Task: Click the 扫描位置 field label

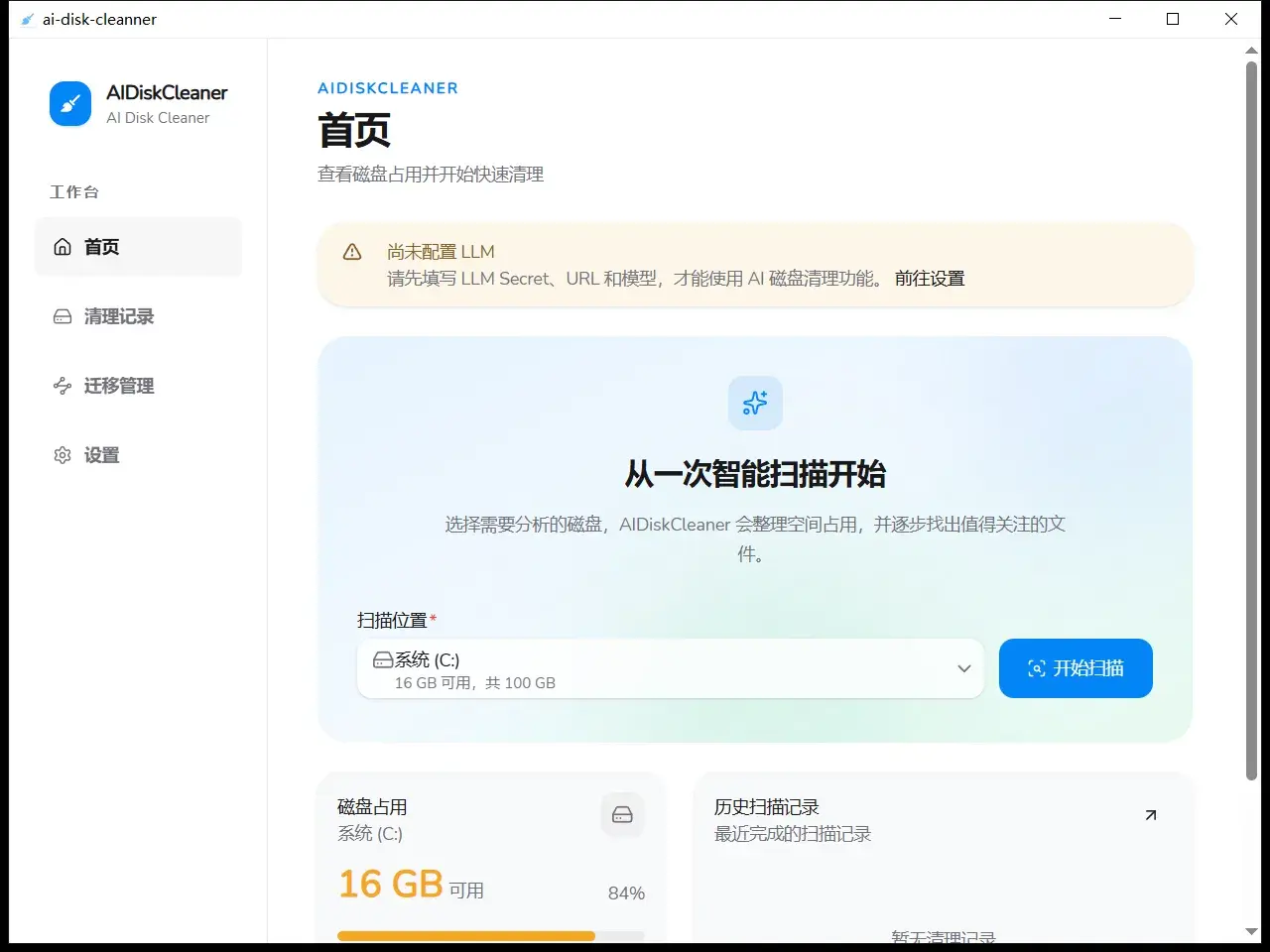Action: (x=392, y=620)
